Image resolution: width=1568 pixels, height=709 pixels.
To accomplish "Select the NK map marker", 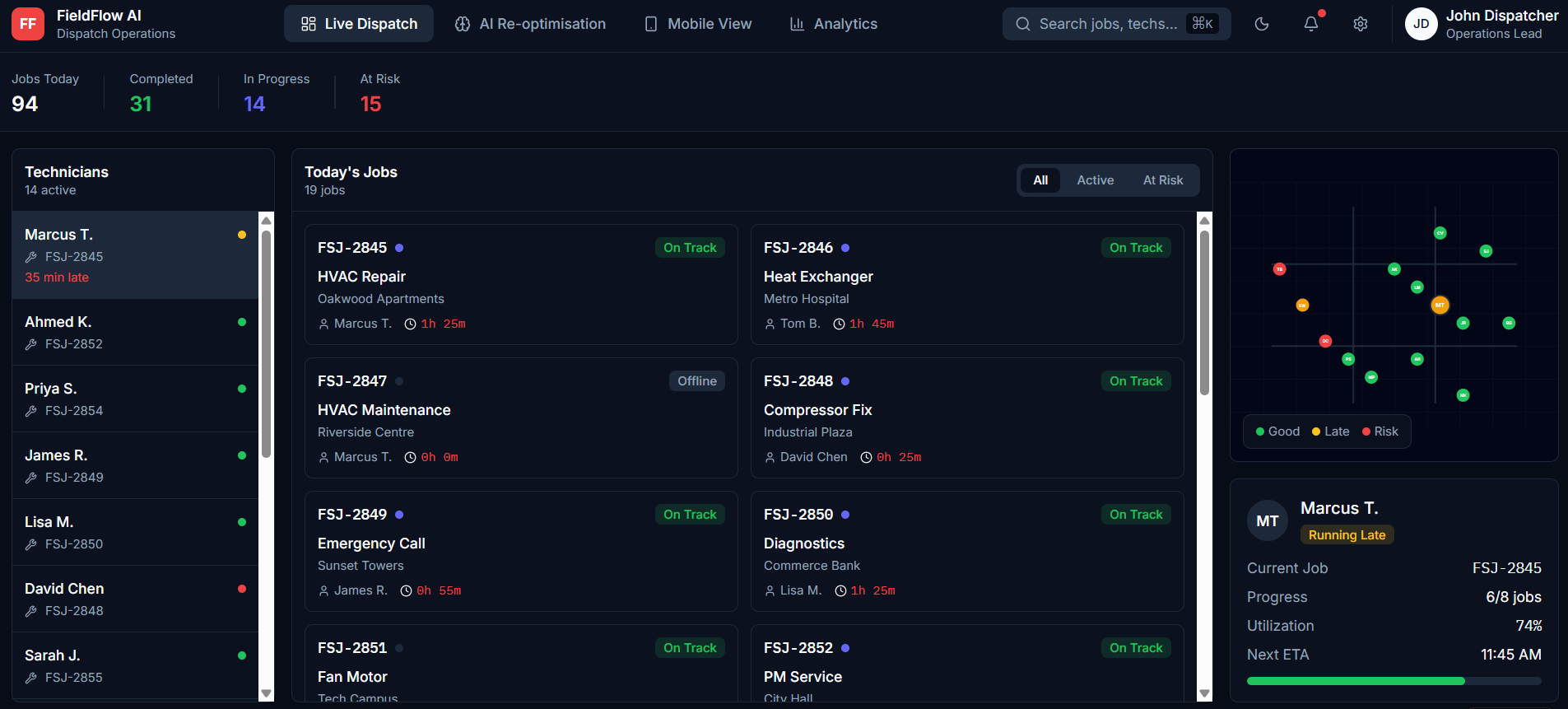I will click(1463, 395).
